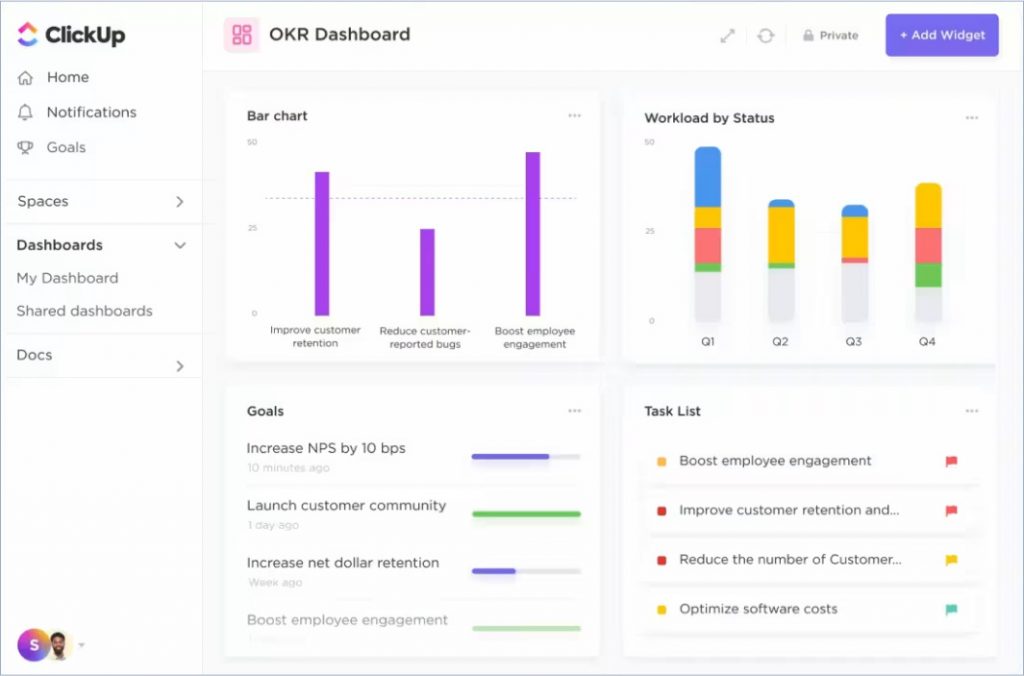Click red flag on Boost employee engagement task
Screen dimensions: 1024x676
click(951, 461)
